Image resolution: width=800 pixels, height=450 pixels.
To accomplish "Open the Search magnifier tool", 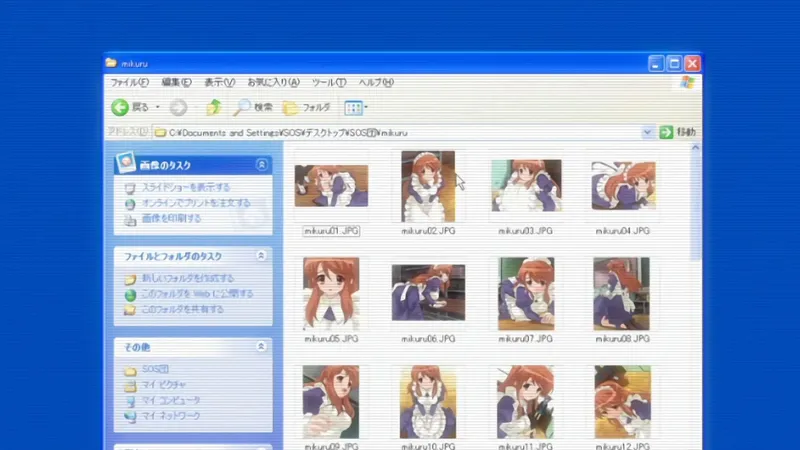I will 242,107.
